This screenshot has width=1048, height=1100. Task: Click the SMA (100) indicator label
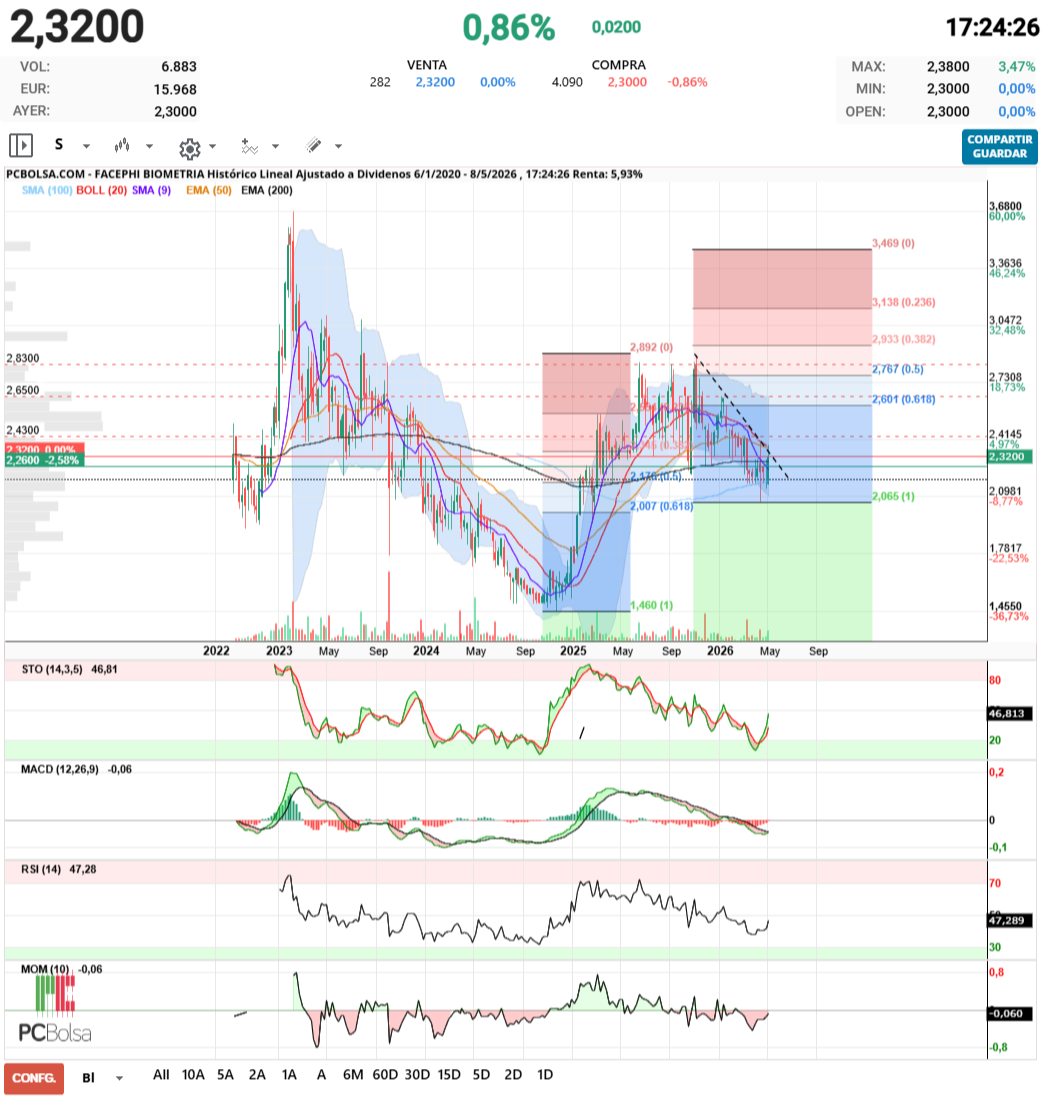pos(46,190)
